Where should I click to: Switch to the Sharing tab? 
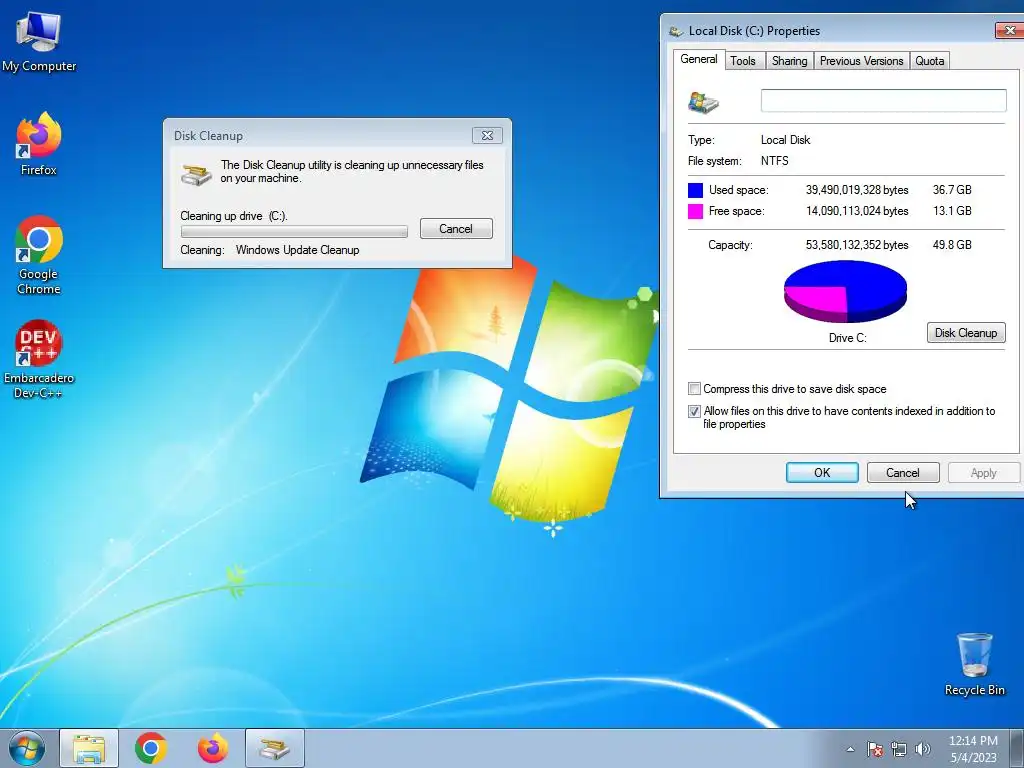pos(790,61)
